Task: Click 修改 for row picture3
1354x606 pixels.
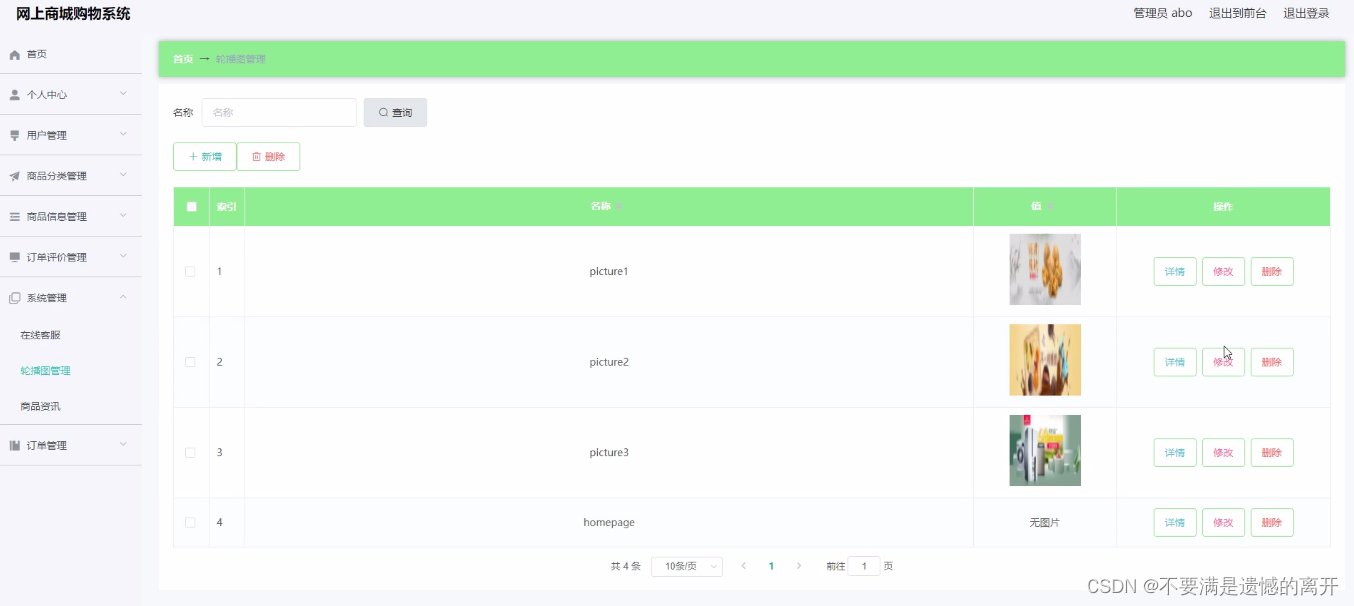Action: tap(1223, 453)
